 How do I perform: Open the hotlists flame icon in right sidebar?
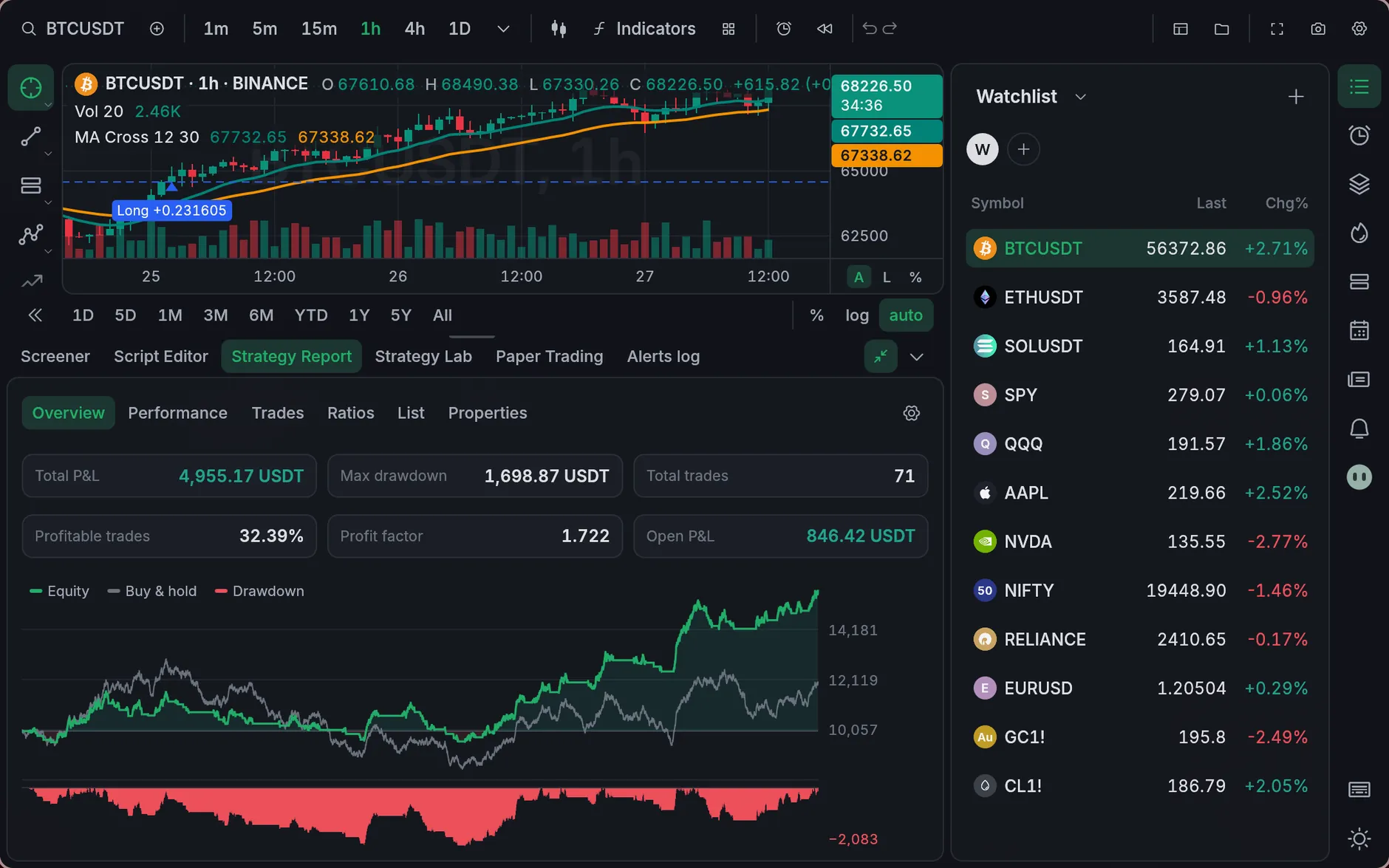(1359, 233)
